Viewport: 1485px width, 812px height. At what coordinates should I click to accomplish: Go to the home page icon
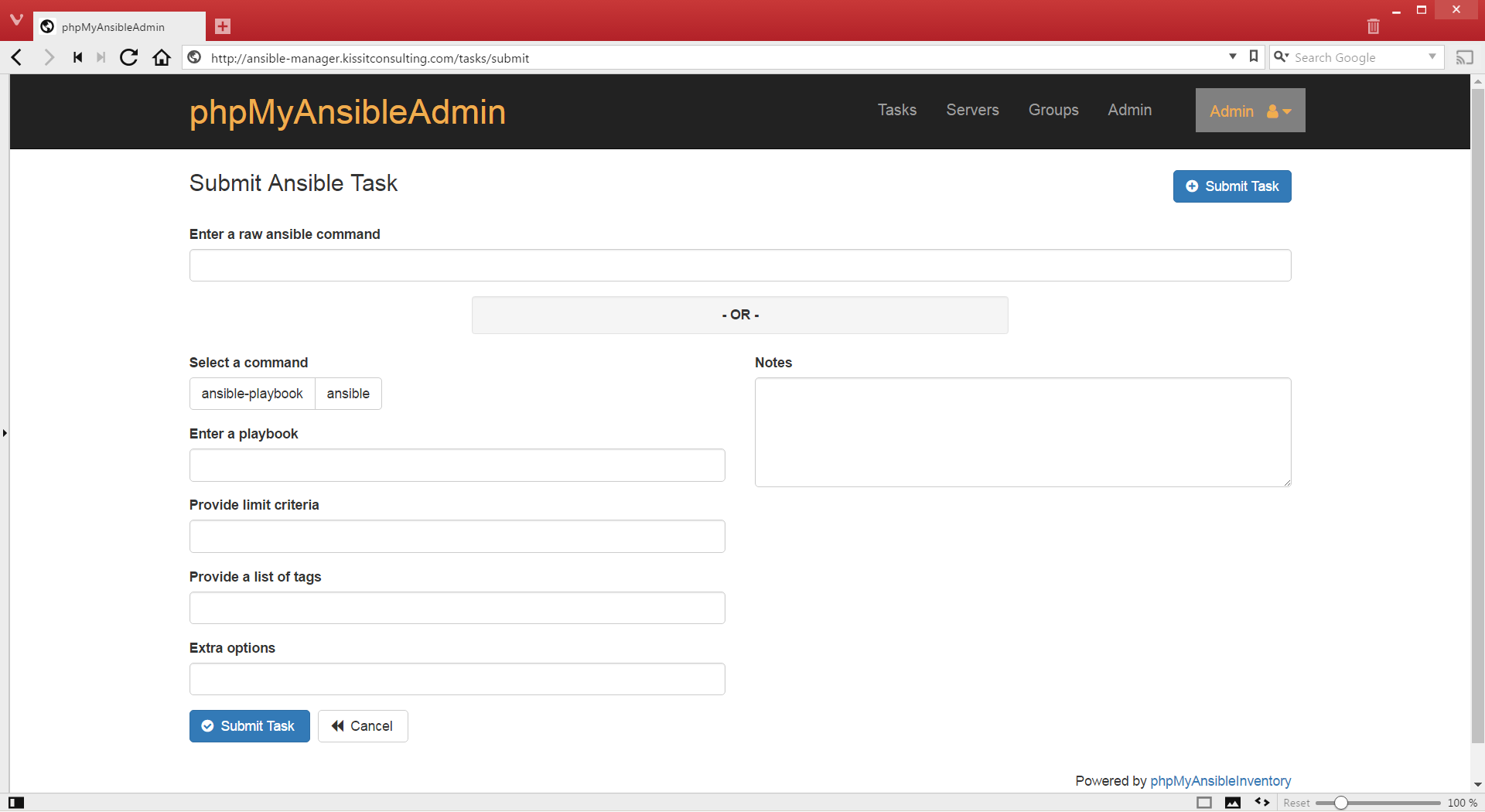click(161, 57)
